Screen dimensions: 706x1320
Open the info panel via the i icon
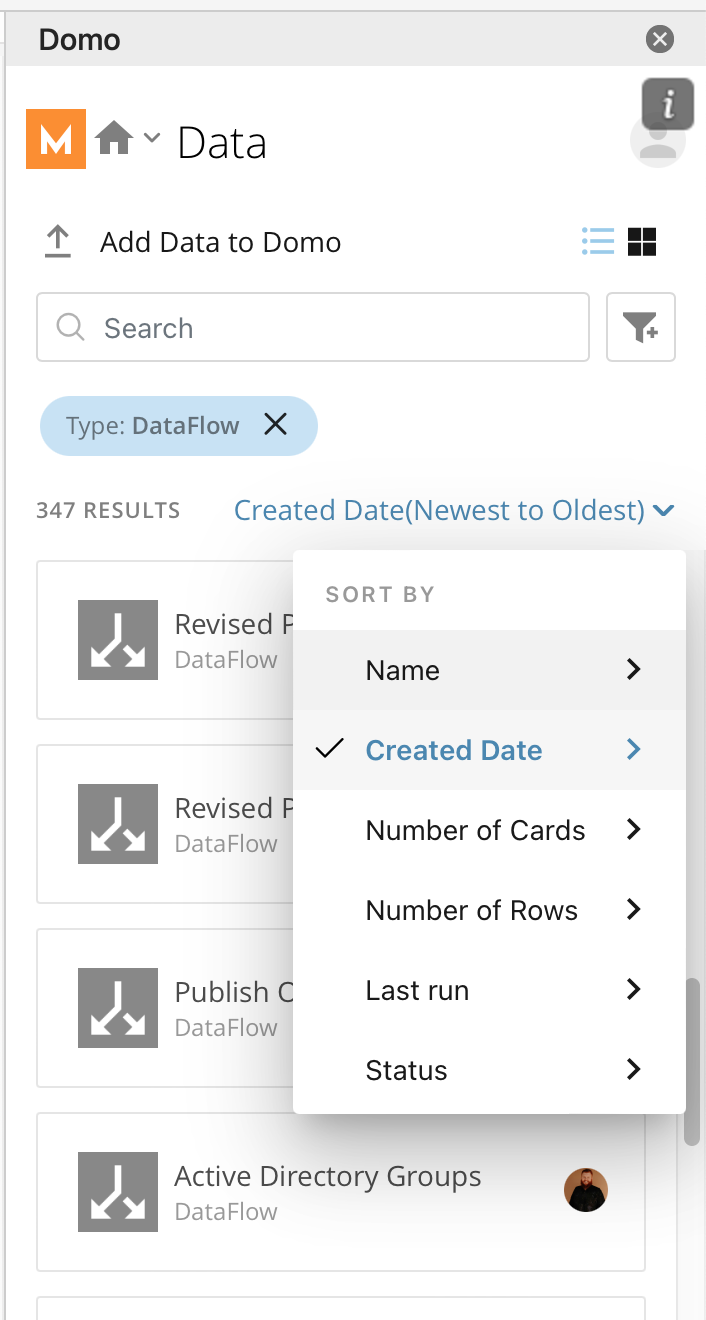667,104
